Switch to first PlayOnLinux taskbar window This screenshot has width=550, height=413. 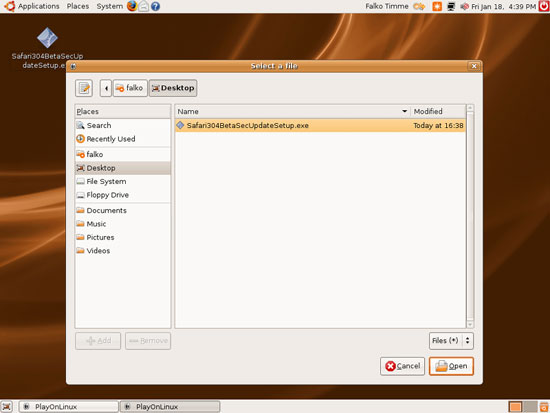coord(69,407)
